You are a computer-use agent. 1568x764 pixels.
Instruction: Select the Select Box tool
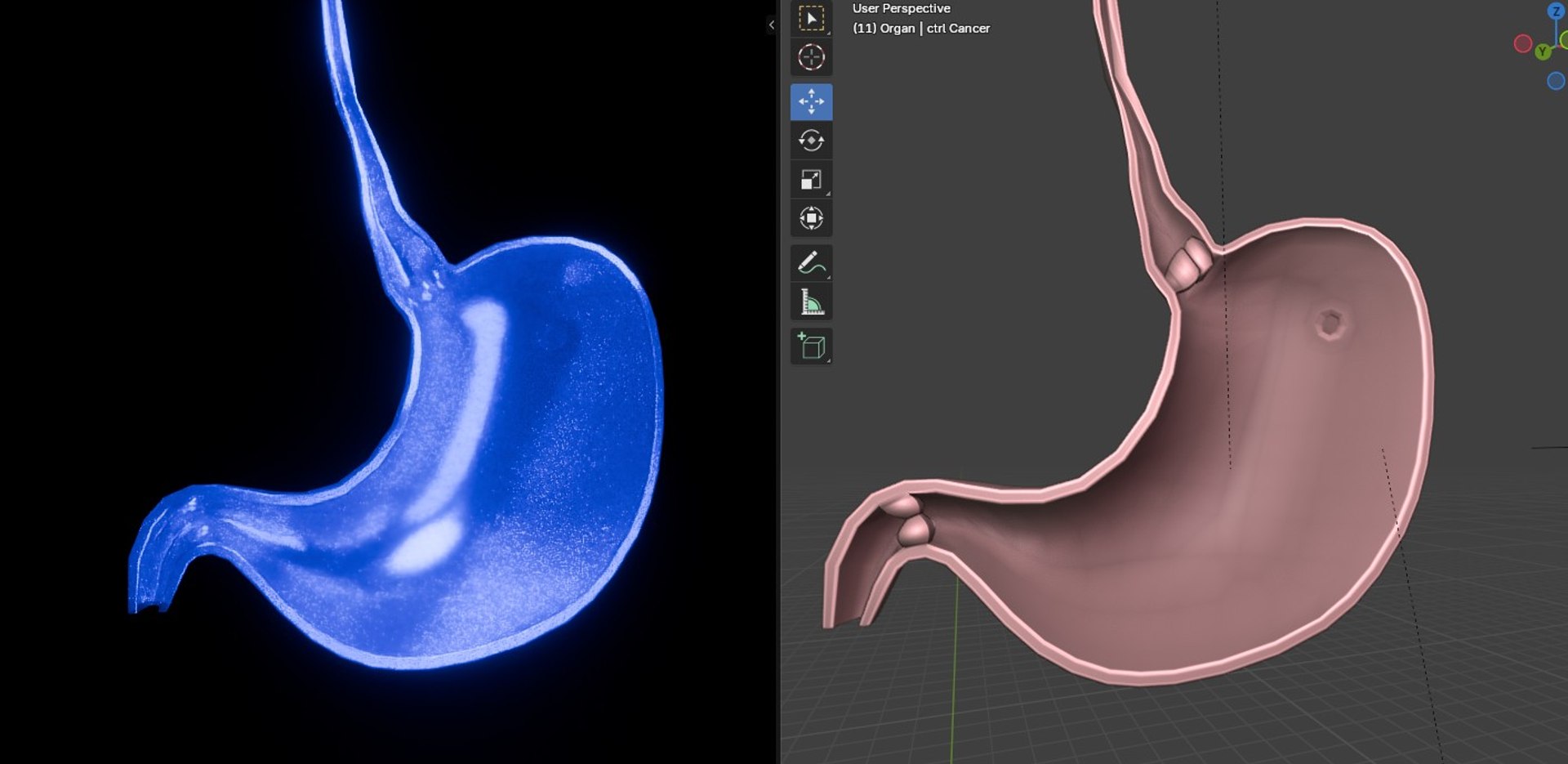[811, 18]
